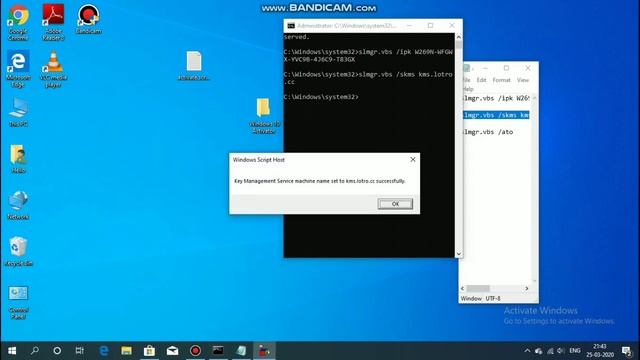Viewport: 640px width, 360px height.
Task: Open Notepad Format menu
Action: click(x=501, y=80)
